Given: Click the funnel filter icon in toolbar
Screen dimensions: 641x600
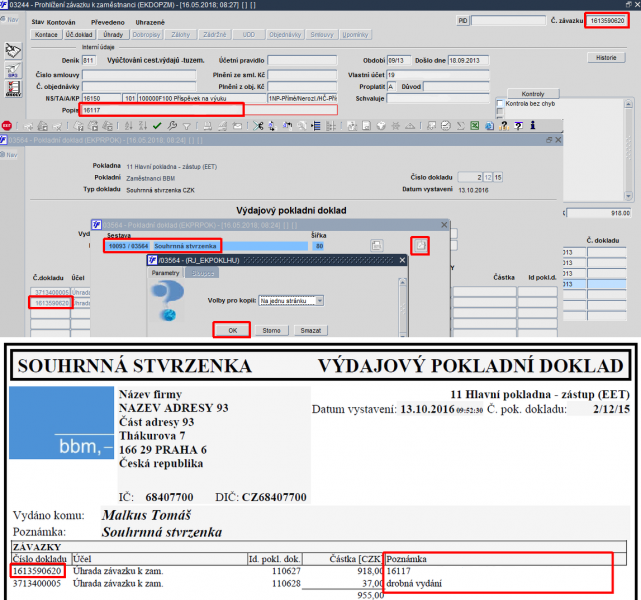Looking at the screenshot, I should click(x=187, y=126).
